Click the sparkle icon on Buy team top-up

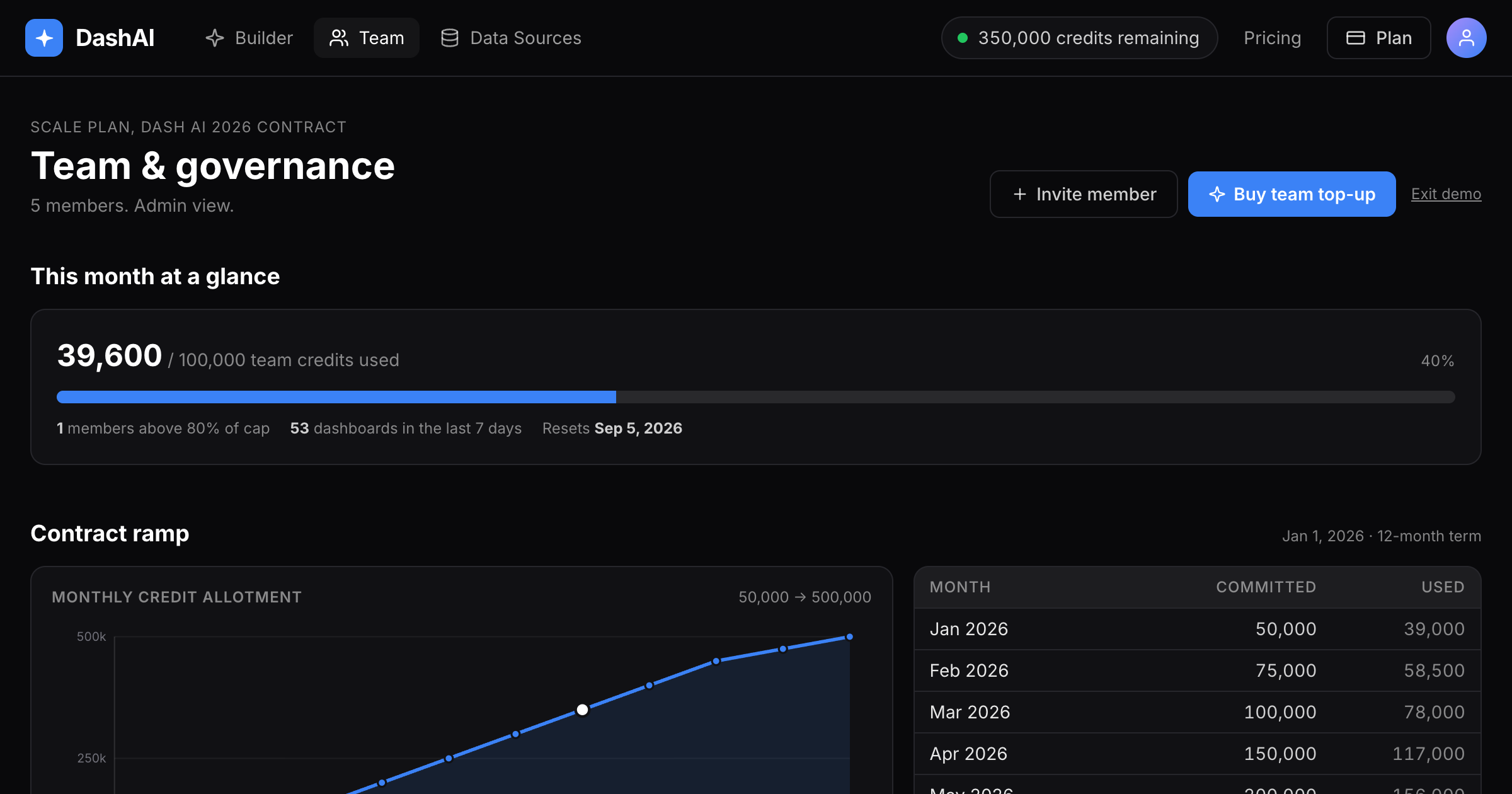tap(1217, 194)
